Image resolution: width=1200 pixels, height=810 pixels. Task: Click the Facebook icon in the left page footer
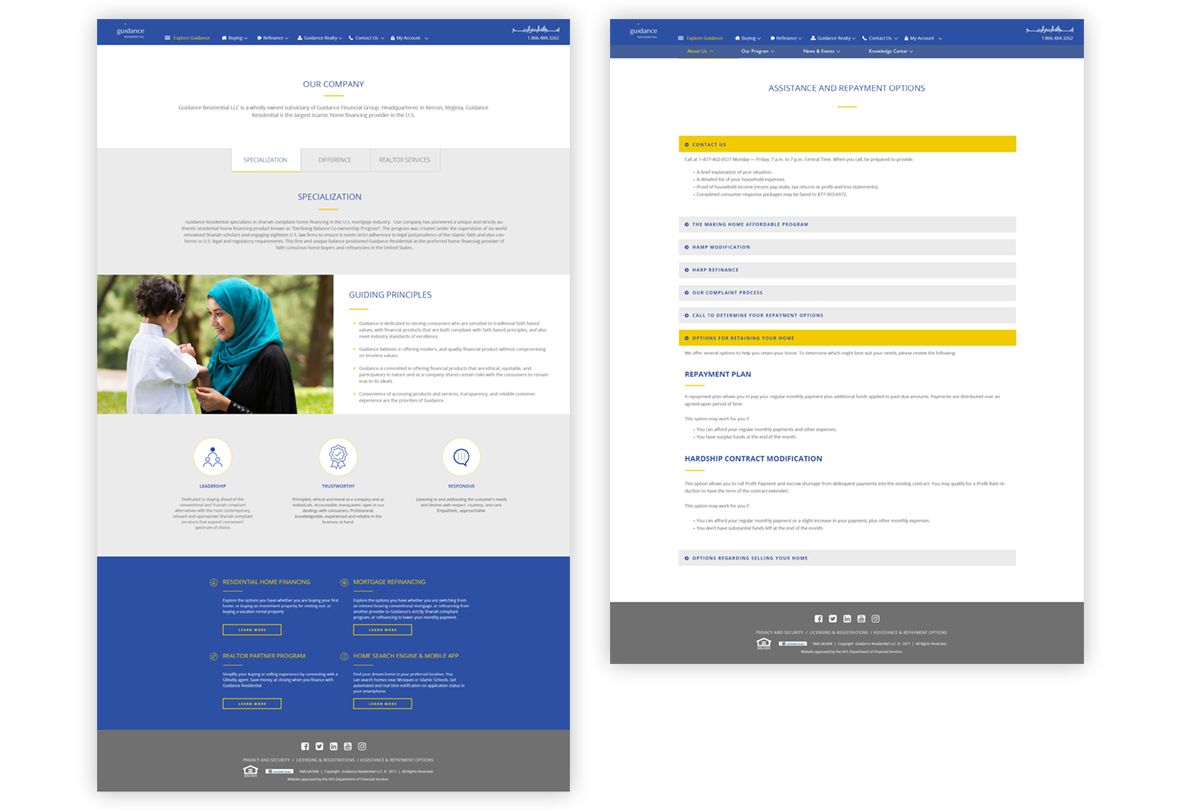[x=305, y=746]
